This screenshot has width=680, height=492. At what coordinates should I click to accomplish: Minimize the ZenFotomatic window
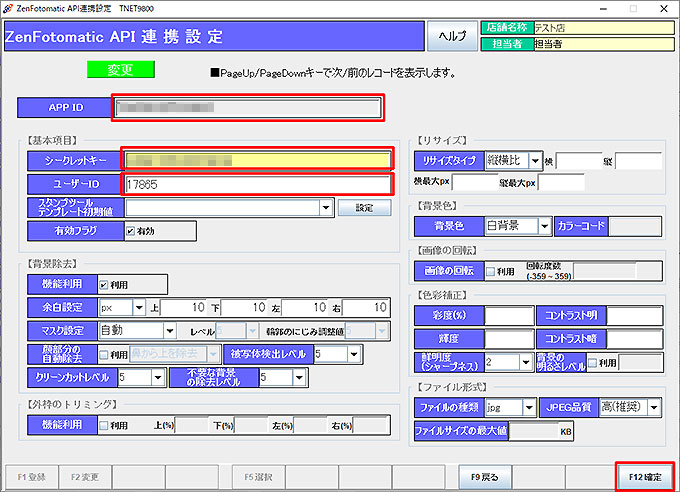[603, 9]
